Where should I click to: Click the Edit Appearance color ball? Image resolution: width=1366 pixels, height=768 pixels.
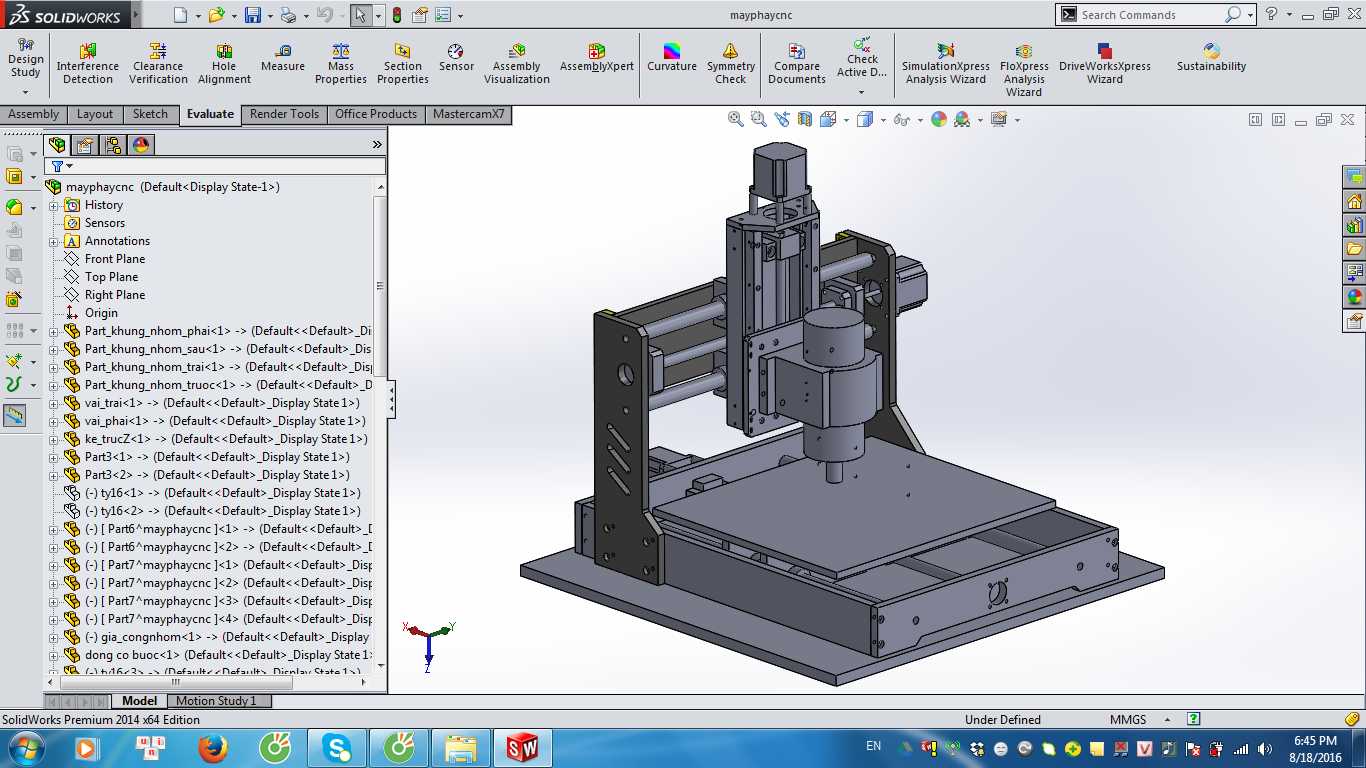[x=939, y=119]
